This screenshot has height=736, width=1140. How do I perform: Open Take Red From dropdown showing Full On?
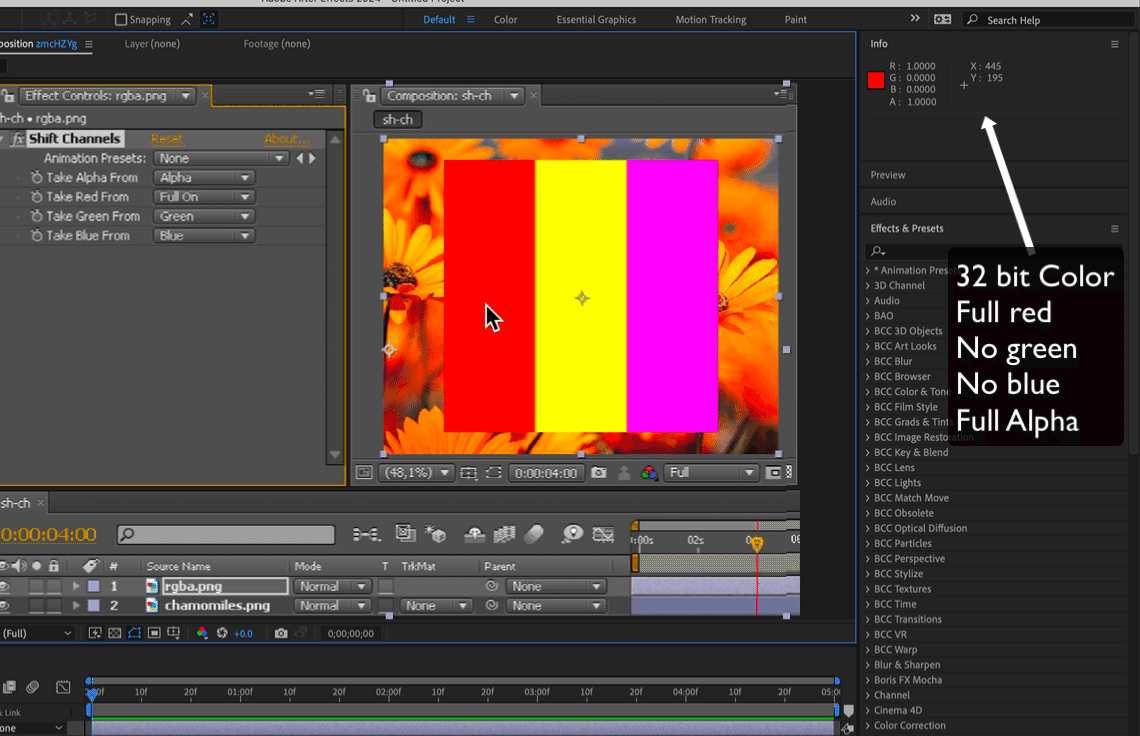click(204, 197)
